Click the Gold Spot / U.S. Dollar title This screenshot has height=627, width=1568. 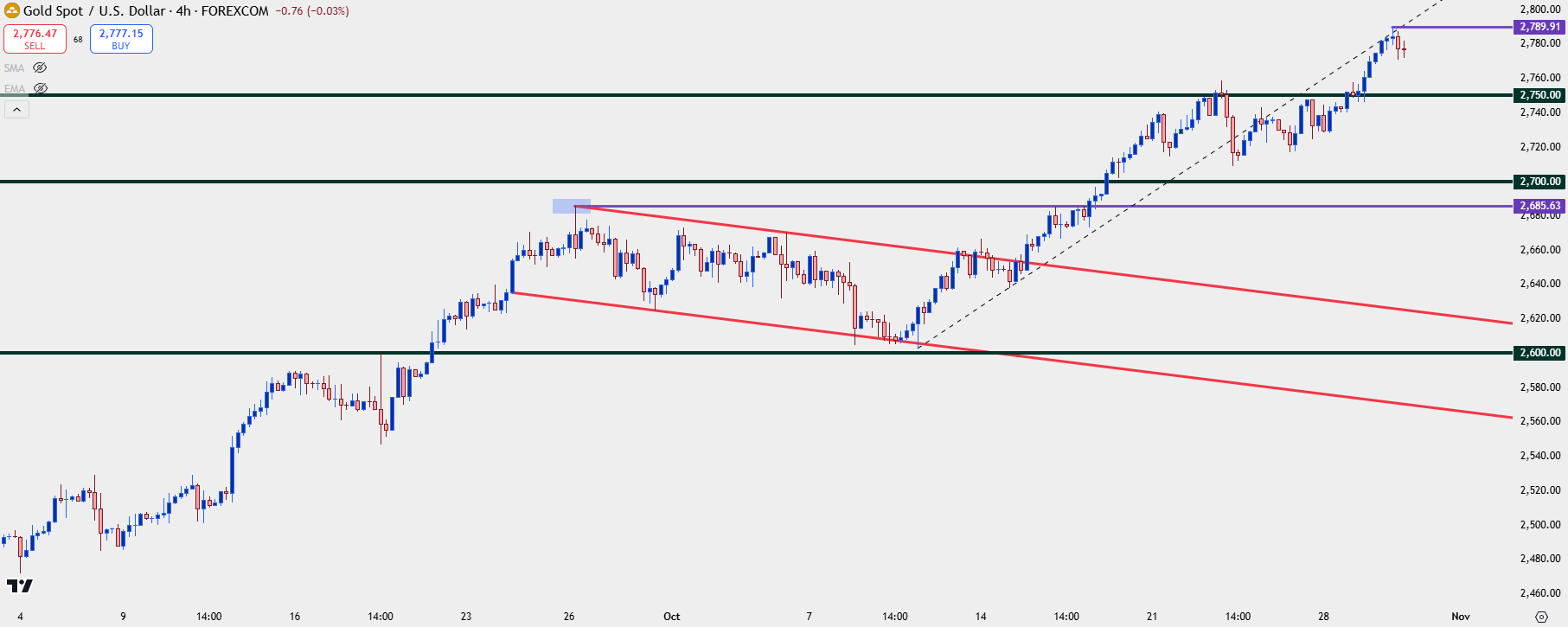94,11
